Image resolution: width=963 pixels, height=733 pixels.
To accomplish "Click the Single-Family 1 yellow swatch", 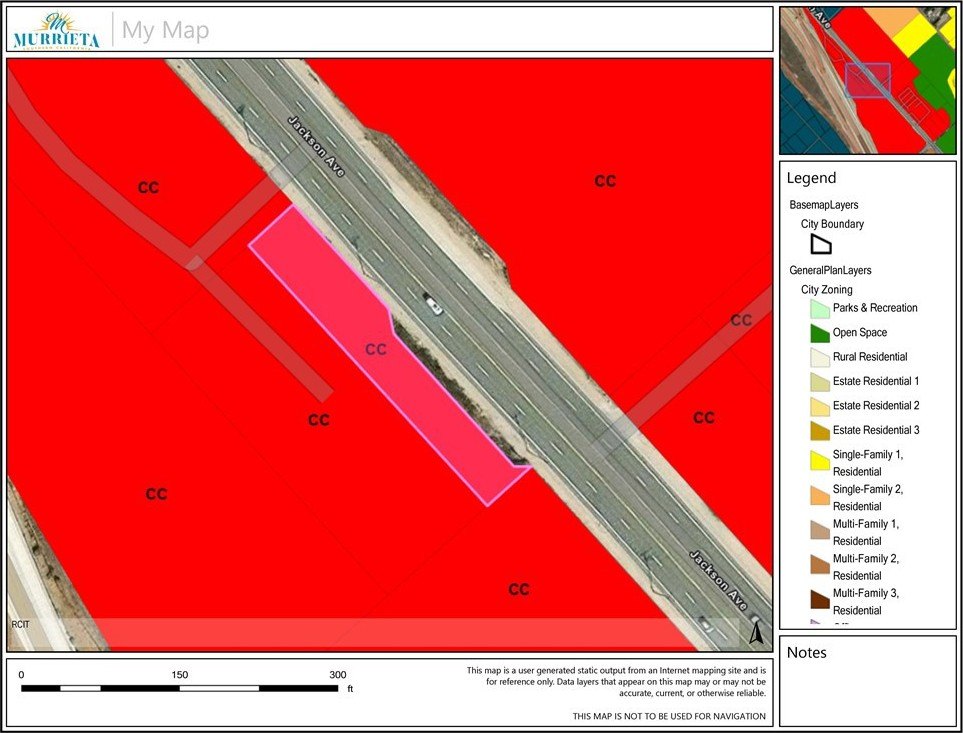I will coord(820,460).
